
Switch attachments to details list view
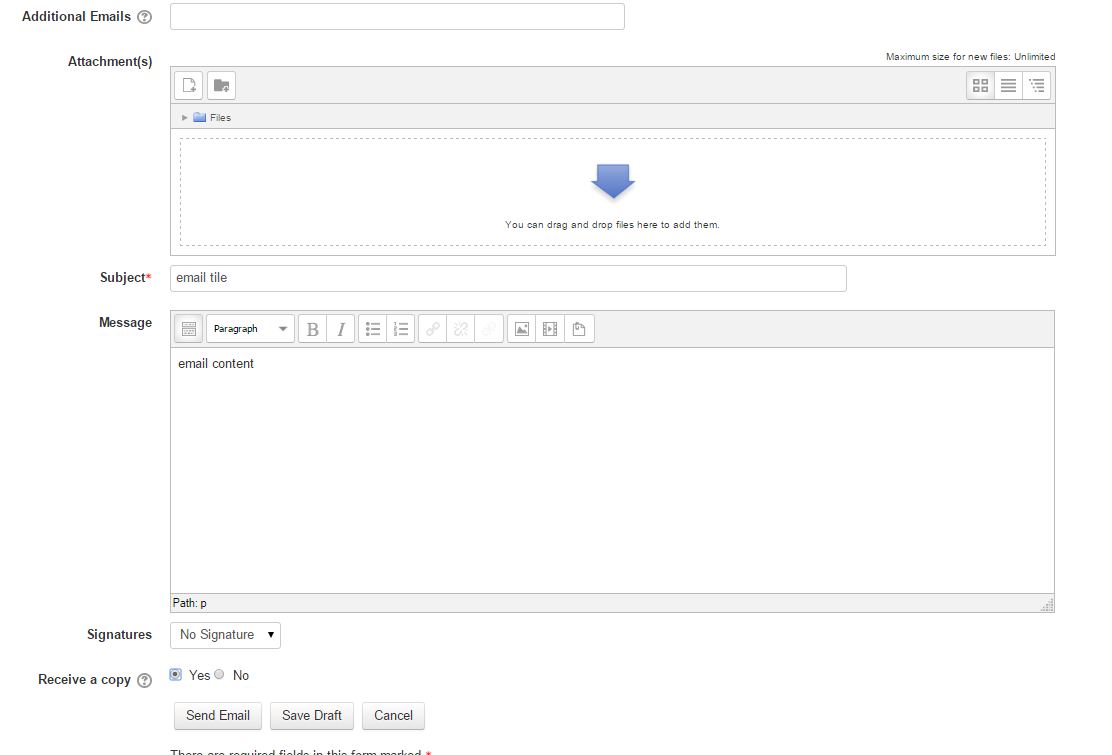[x=1008, y=86]
